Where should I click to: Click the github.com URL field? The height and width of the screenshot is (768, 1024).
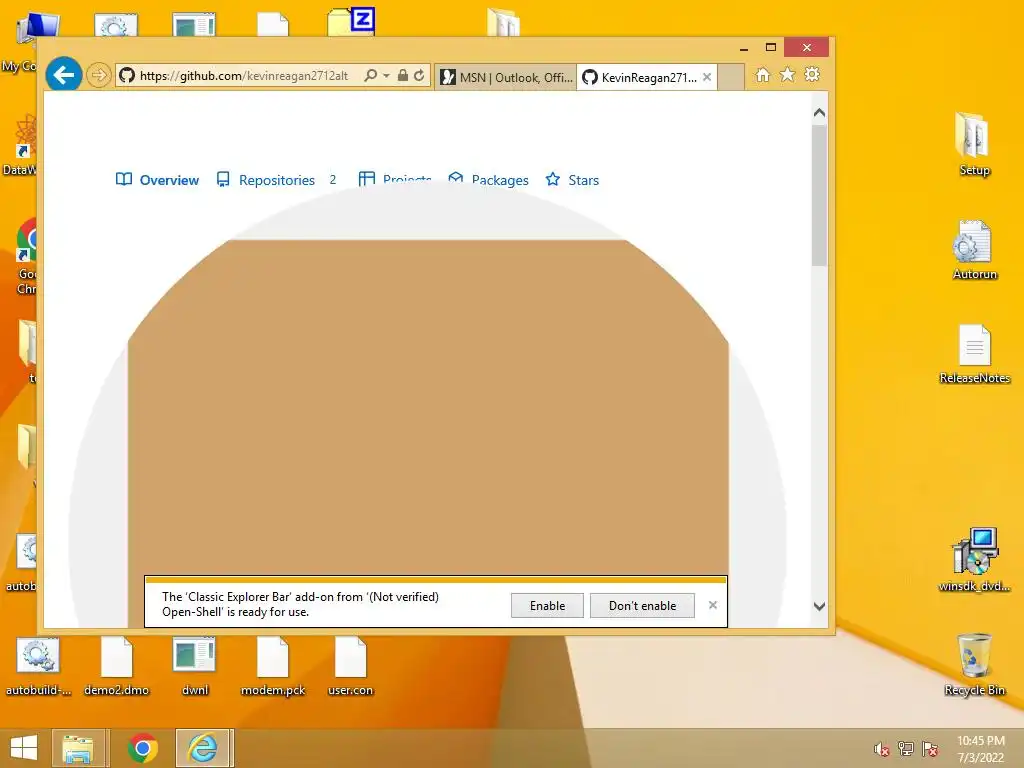click(244, 76)
